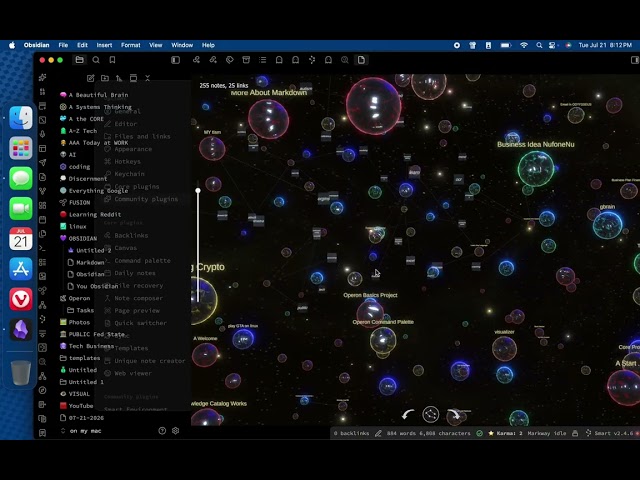Screen dimensions: 640x480
Task: Click the magnifier-zoom icon in the top toolbar
Action: 345,60
